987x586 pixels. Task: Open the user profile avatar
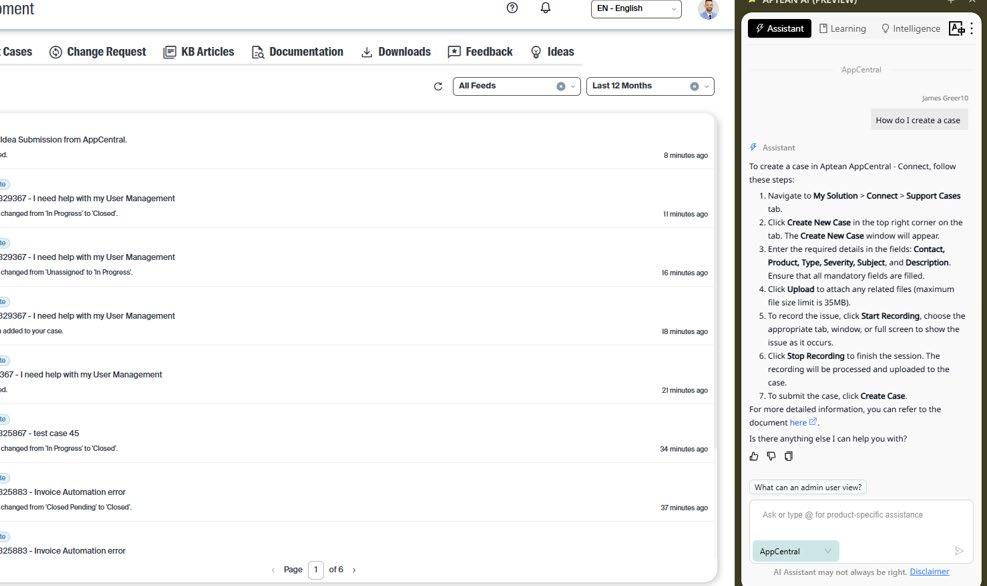pyautogui.click(x=708, y=9)
